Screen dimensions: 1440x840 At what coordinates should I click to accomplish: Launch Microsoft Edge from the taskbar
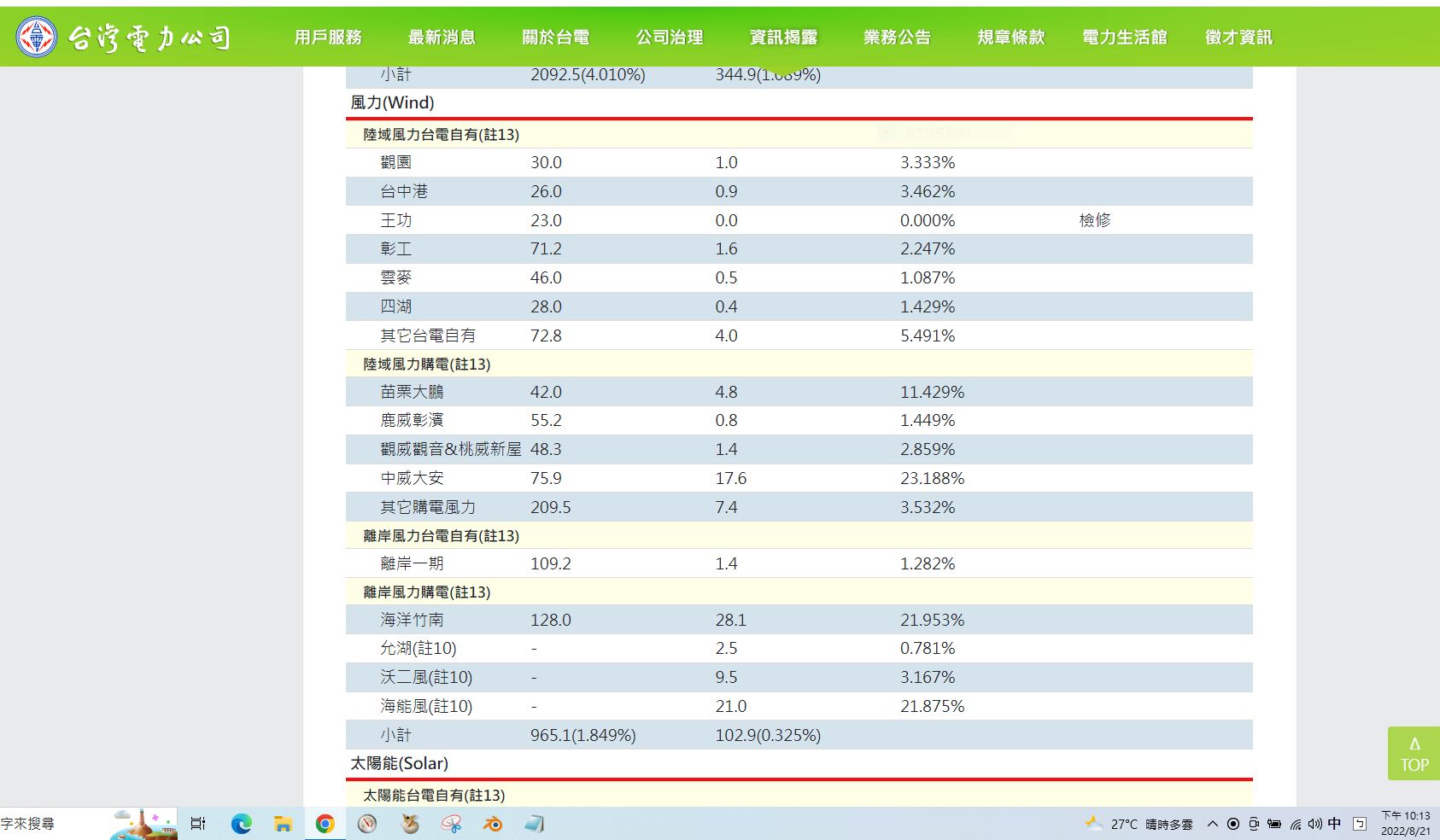coord(242,824)
